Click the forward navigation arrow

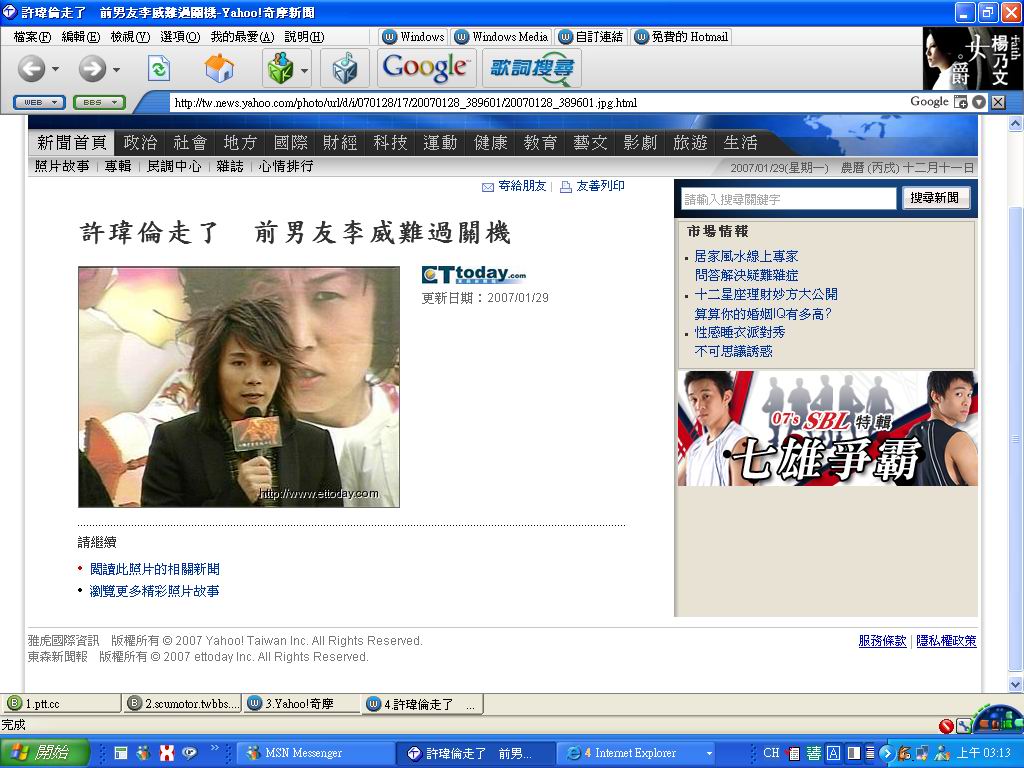tap(91, 70)
